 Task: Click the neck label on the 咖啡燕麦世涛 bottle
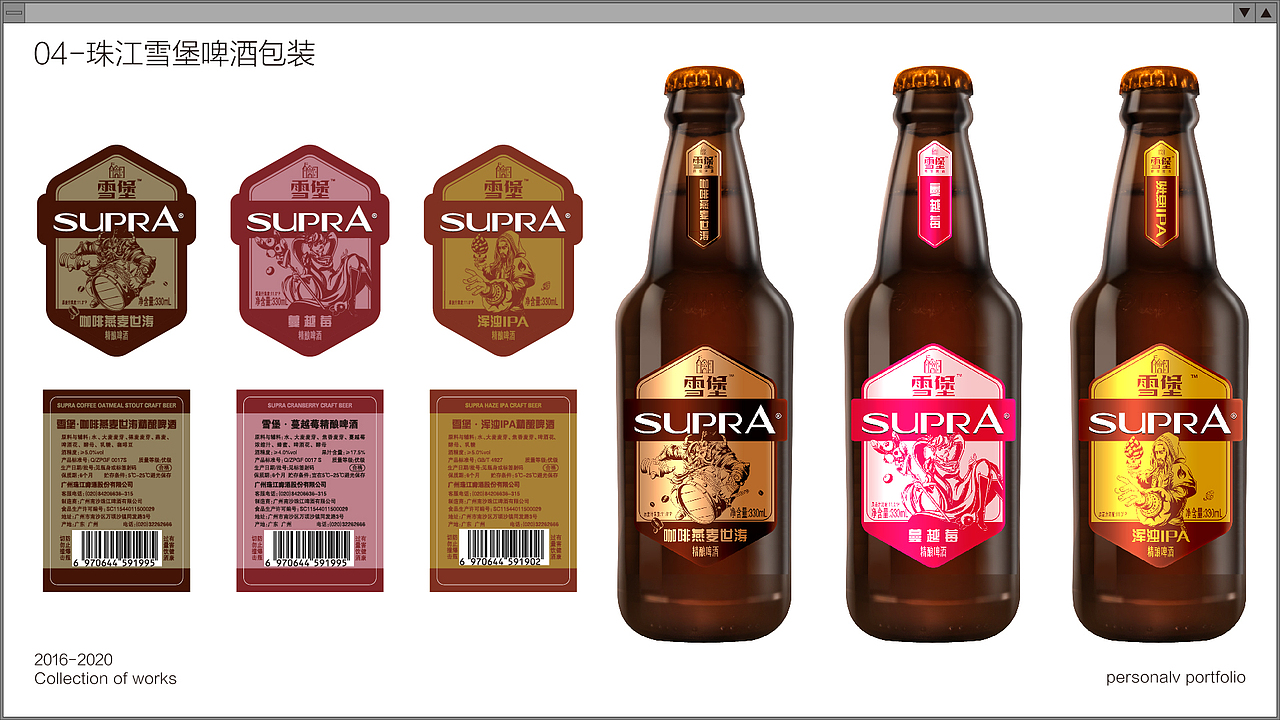point(706,193)
